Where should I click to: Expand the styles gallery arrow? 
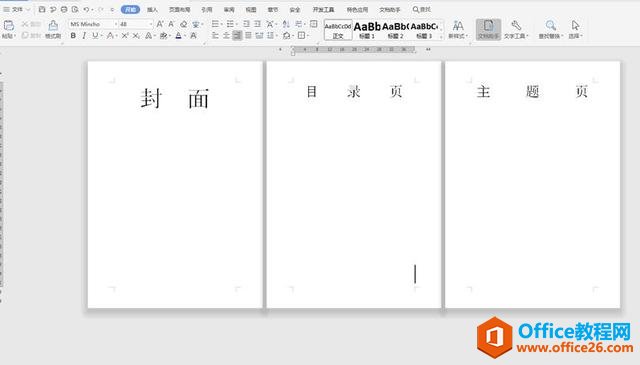441,37
